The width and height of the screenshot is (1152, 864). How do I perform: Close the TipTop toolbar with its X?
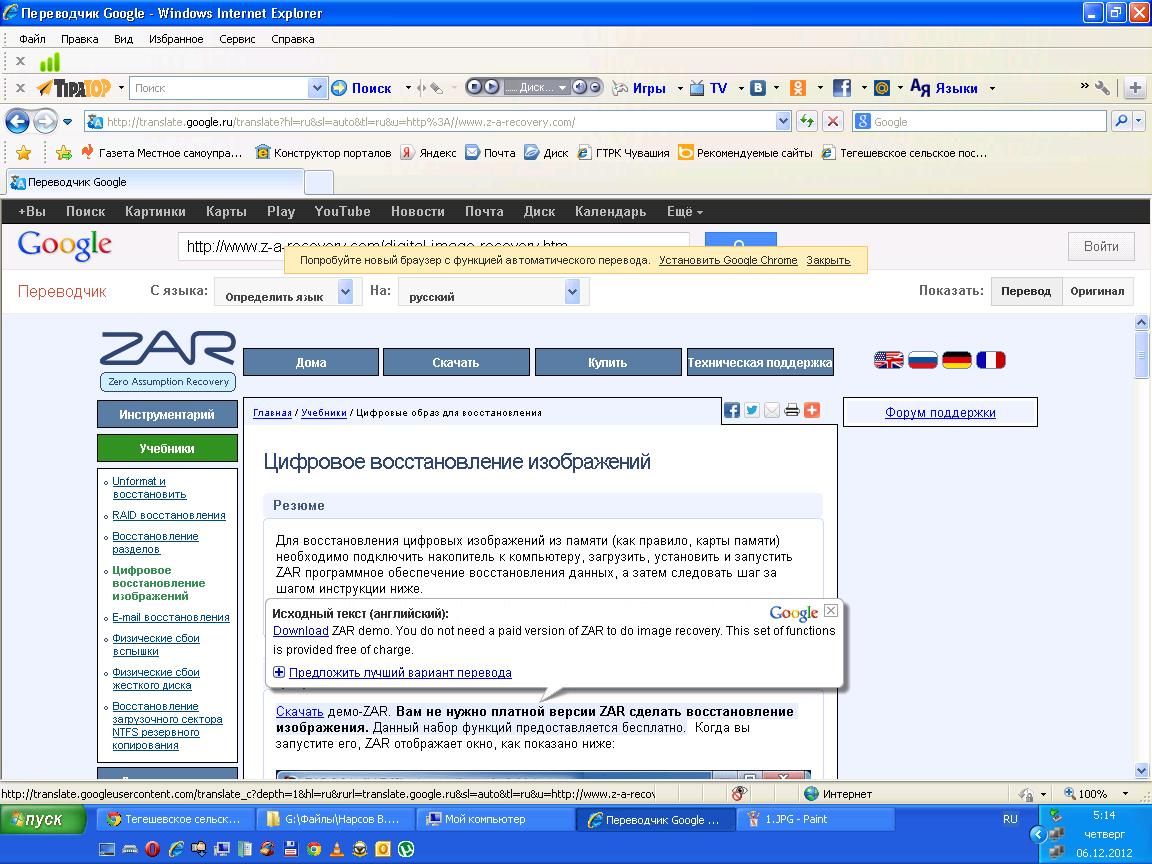point(21,88)
